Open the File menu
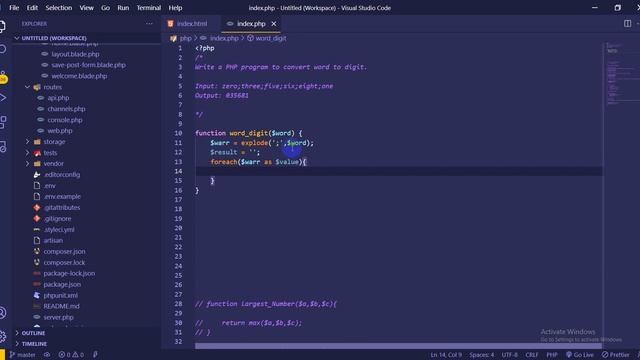The width and height of the screenshot is (640, 360). click(x=14, y=8)
